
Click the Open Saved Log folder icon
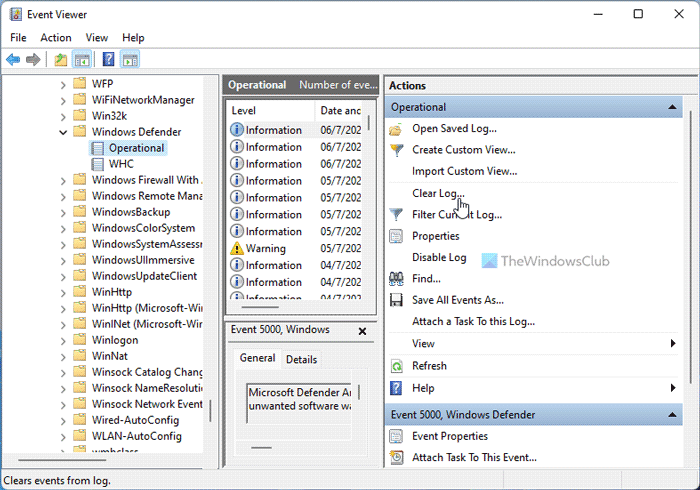[x=396, y=129]
